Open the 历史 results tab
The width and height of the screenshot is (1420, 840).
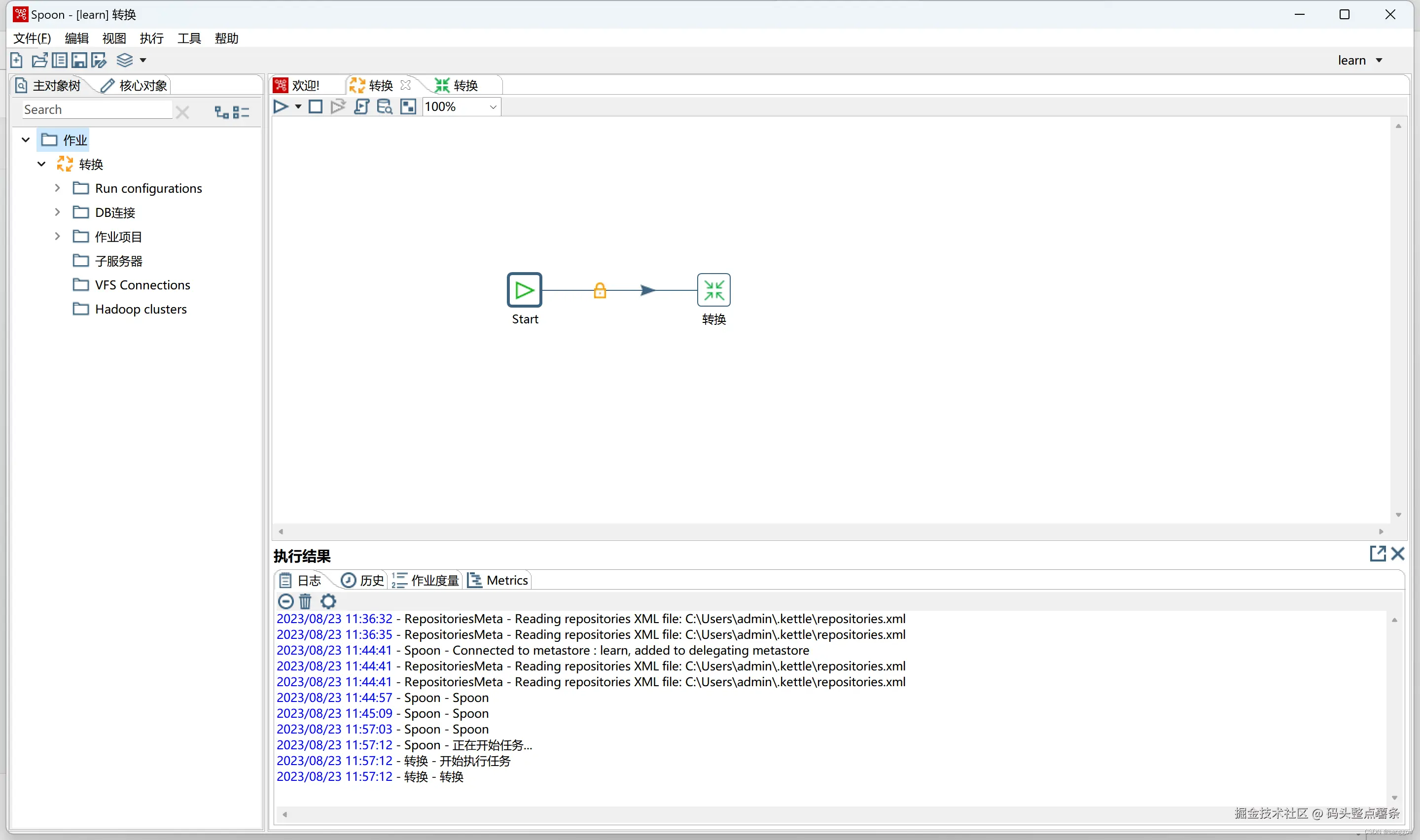(363, 580)
